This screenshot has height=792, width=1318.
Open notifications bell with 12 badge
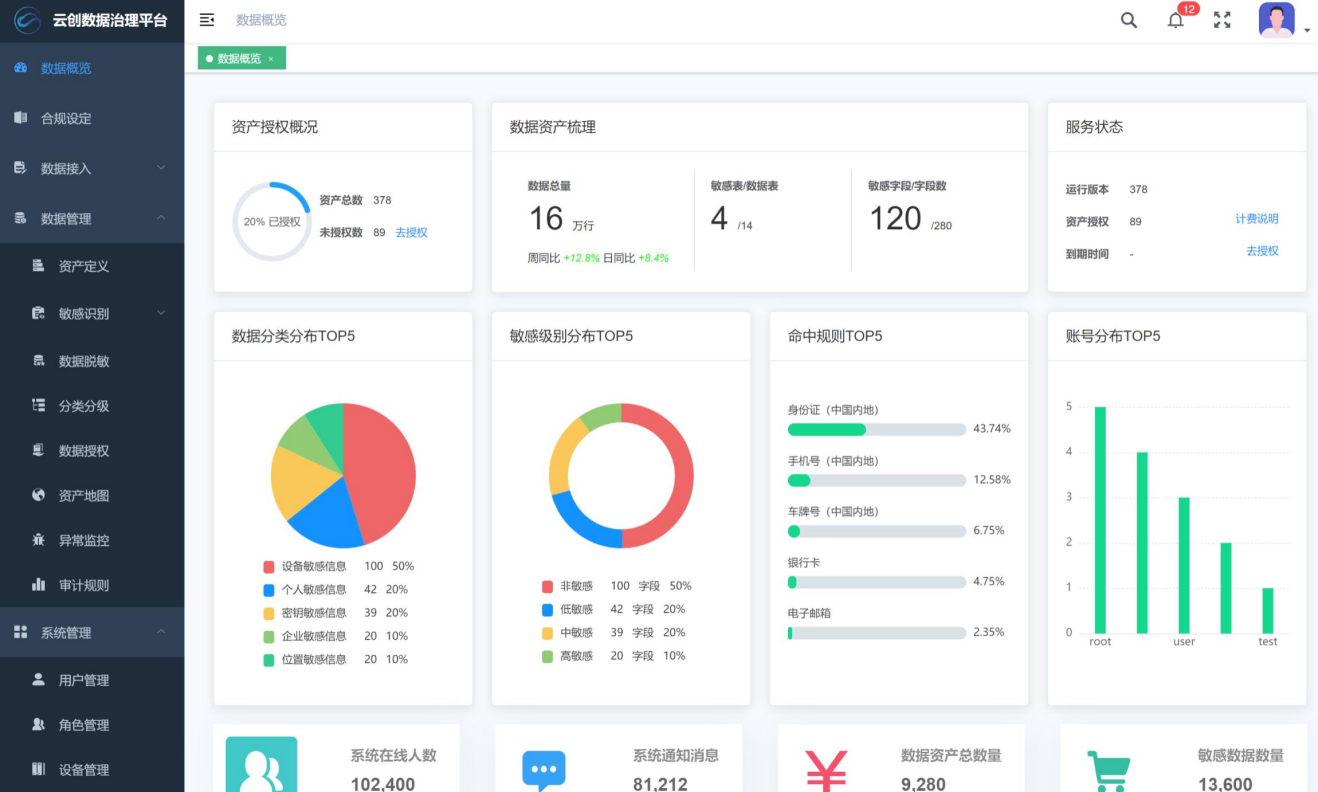(1176, 20)
